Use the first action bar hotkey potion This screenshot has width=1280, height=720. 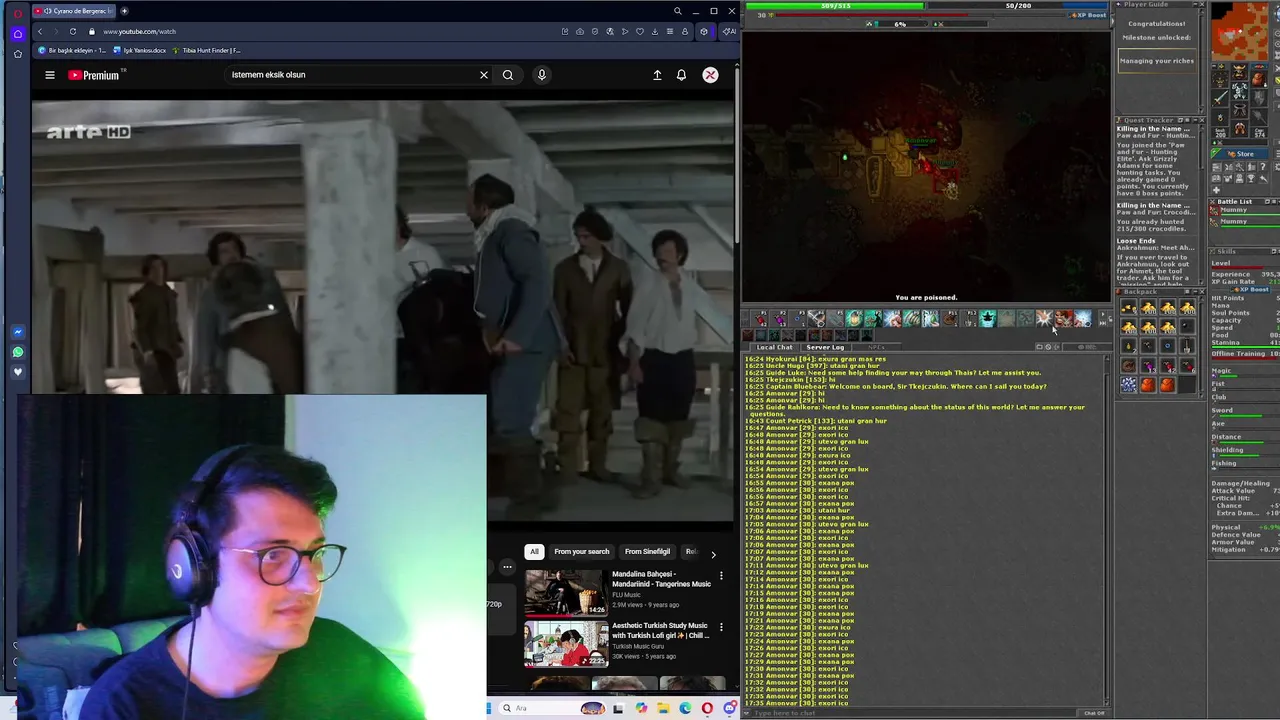[x=761, y=319]
